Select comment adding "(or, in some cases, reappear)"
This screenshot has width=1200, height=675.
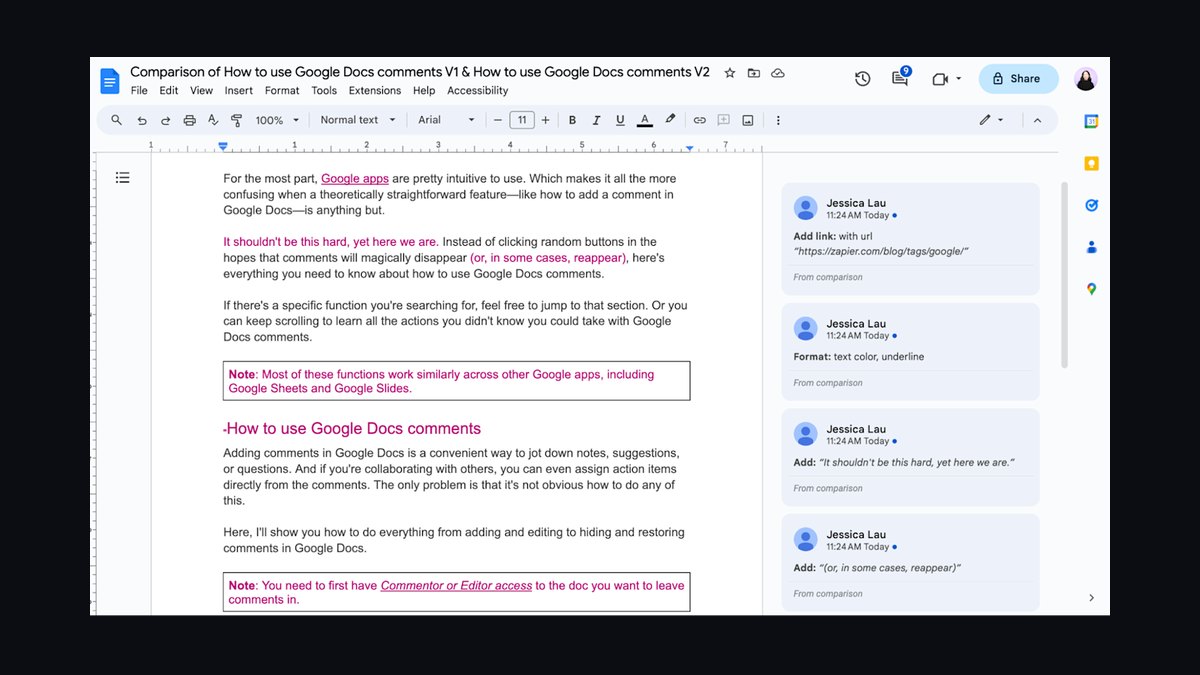(x=910, y=562)
